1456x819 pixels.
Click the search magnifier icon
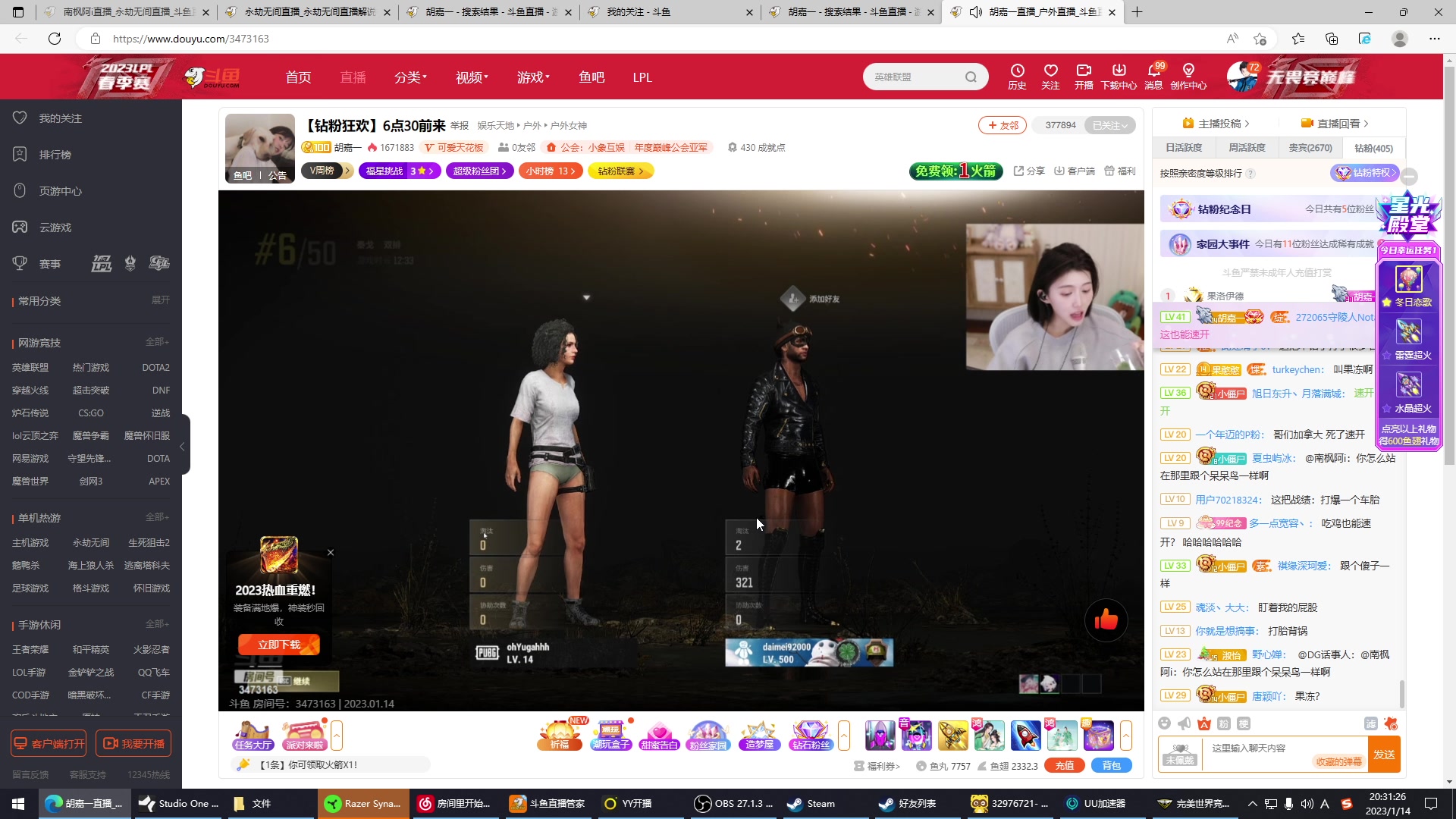tap(971, 77)
